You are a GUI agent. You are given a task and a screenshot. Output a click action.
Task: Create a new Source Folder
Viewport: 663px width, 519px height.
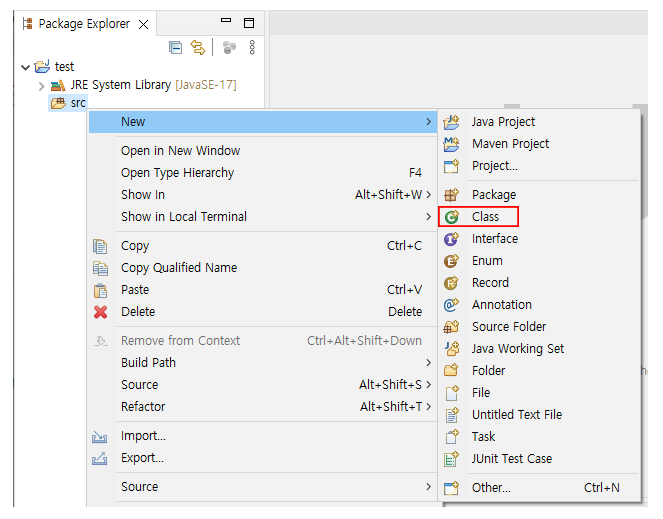tap(540, 327)
